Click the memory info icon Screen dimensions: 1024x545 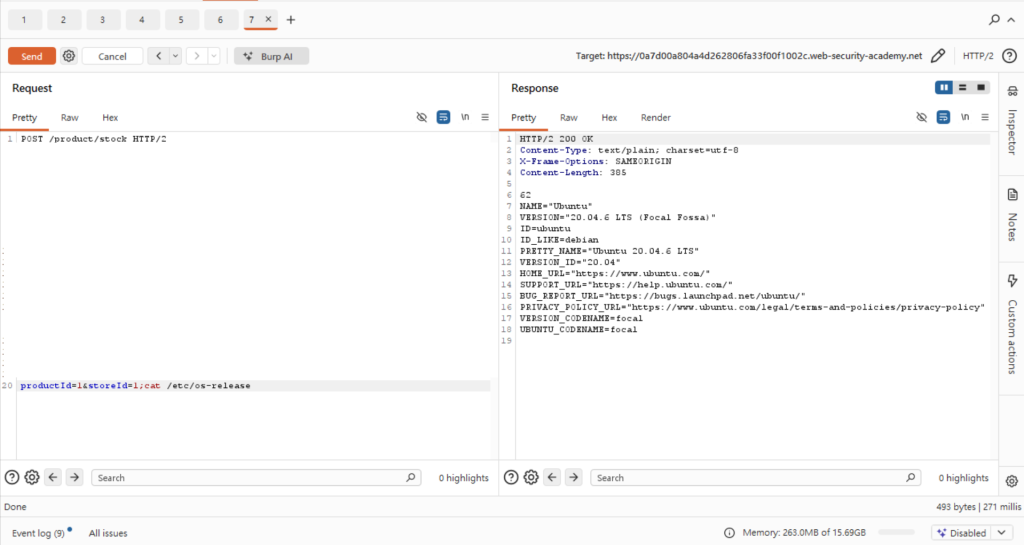729,533
